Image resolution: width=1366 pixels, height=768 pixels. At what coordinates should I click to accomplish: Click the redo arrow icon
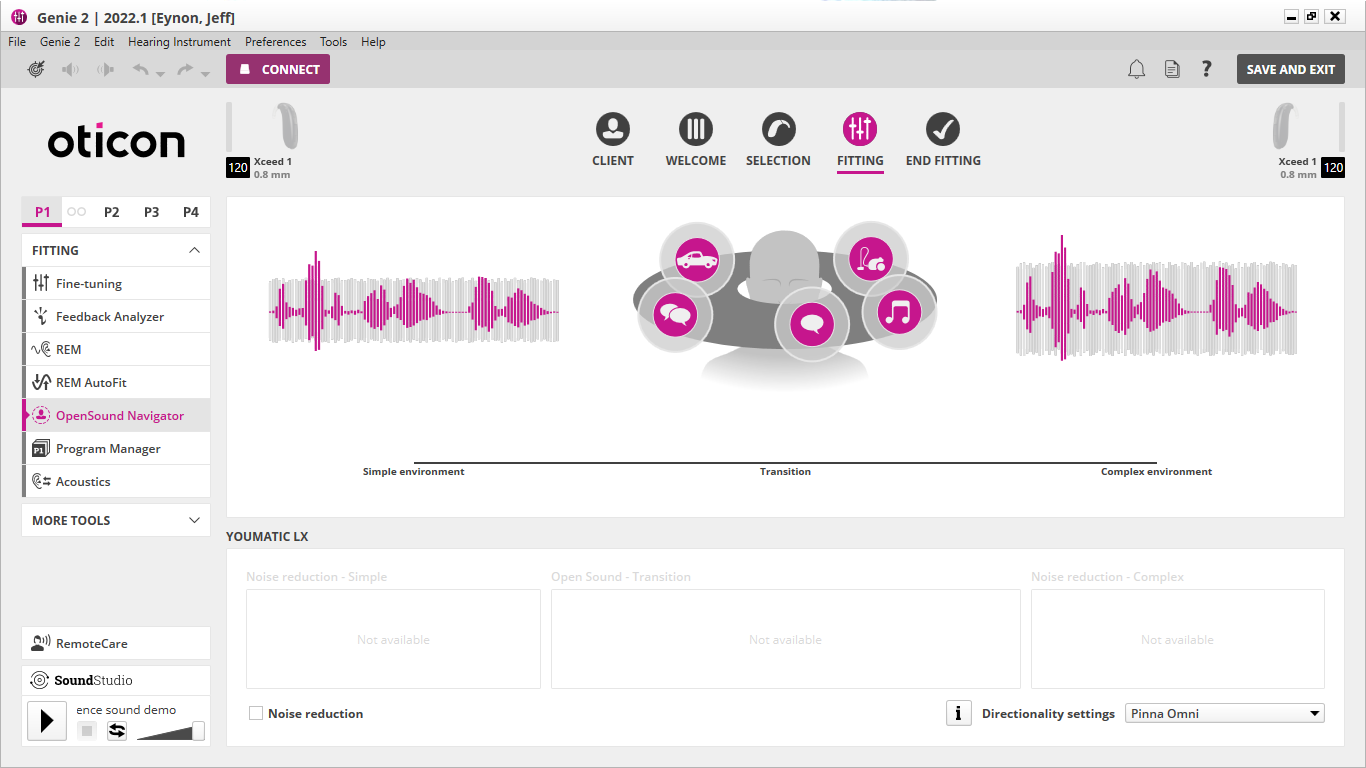(185, 70)
